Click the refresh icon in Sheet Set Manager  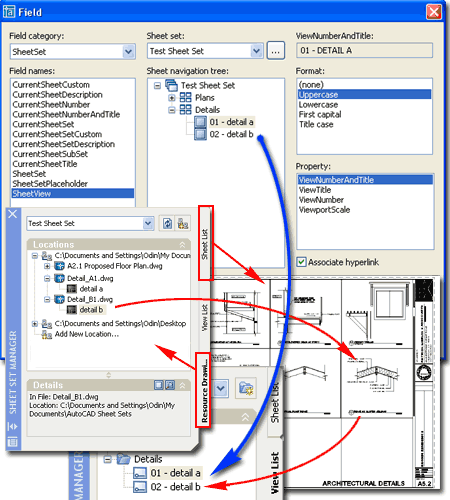point(167,223)
